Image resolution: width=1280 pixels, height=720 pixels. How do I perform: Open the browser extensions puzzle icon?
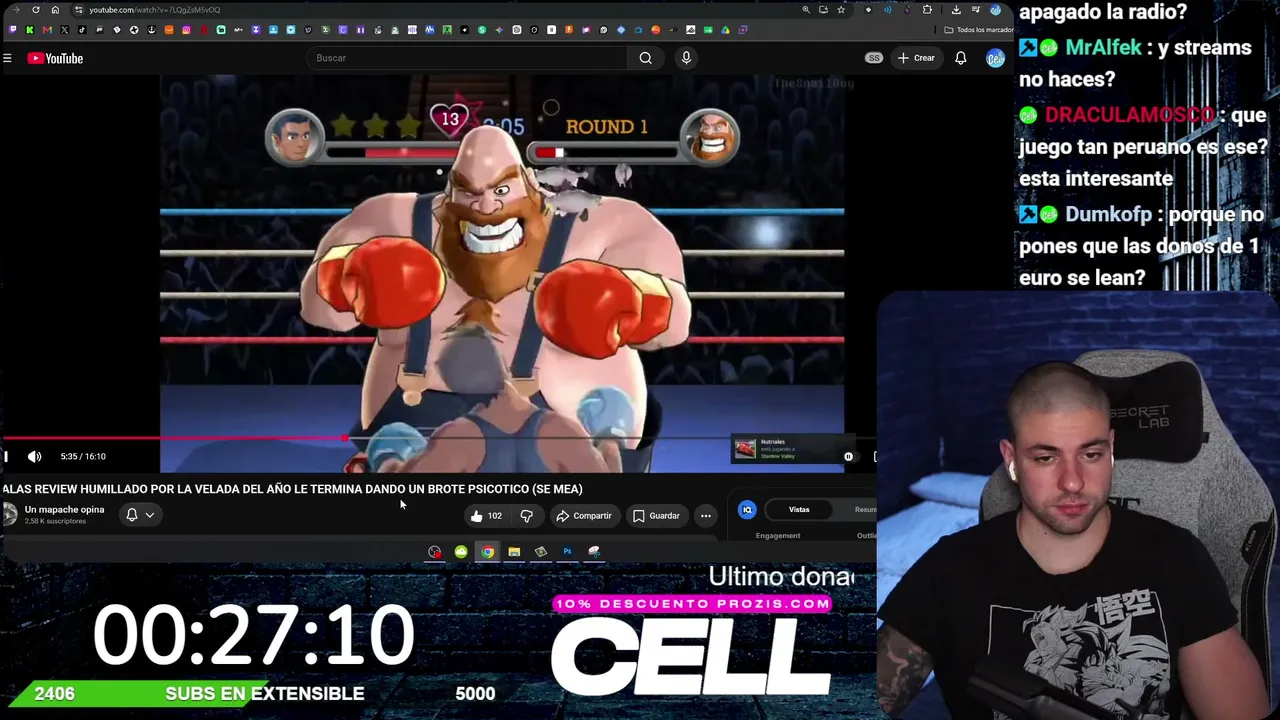click(x=927, y=10)
